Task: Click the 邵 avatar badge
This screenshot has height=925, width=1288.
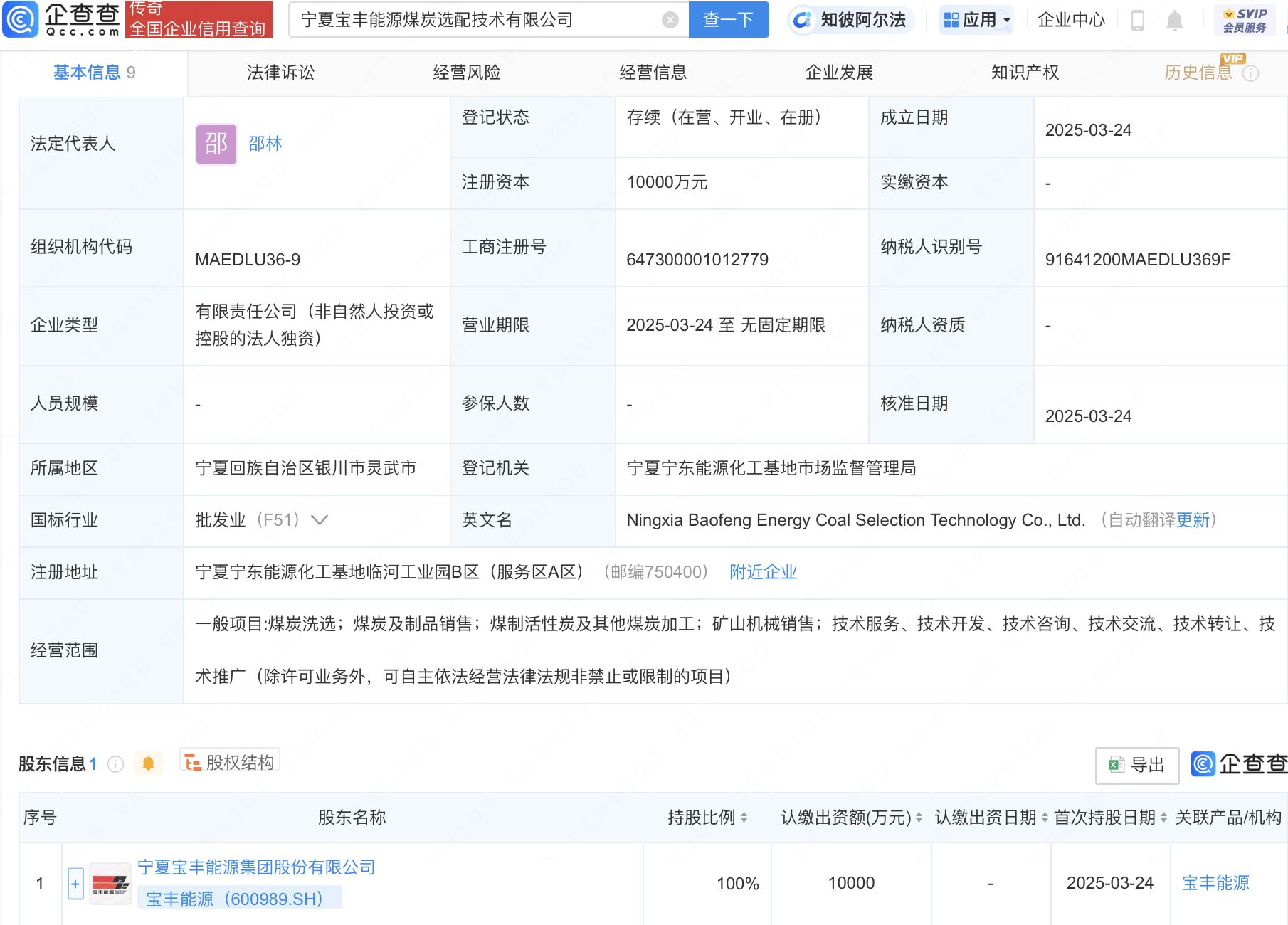Action: 216,144
